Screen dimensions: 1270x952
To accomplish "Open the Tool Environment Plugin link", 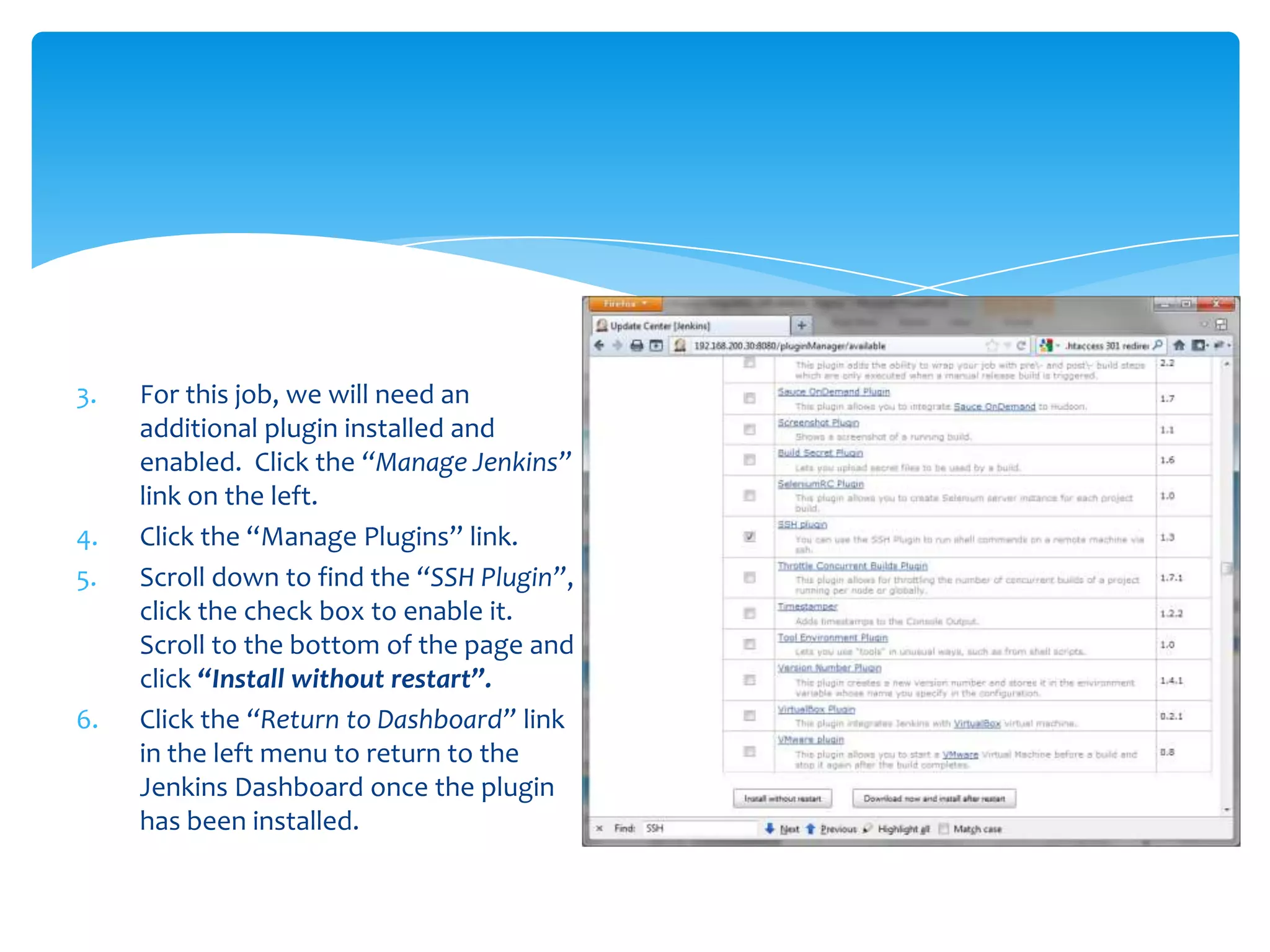I will pos(832,638).
